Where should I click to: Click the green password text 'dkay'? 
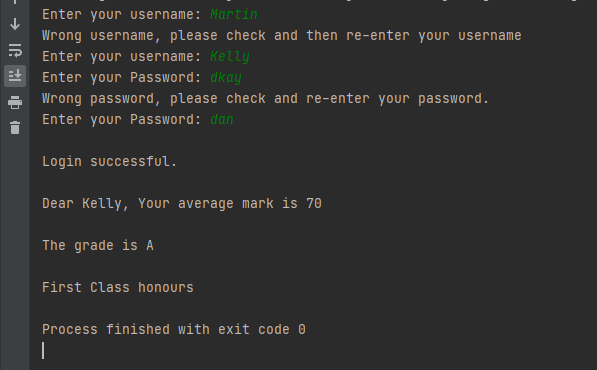(x=226, y=78)
